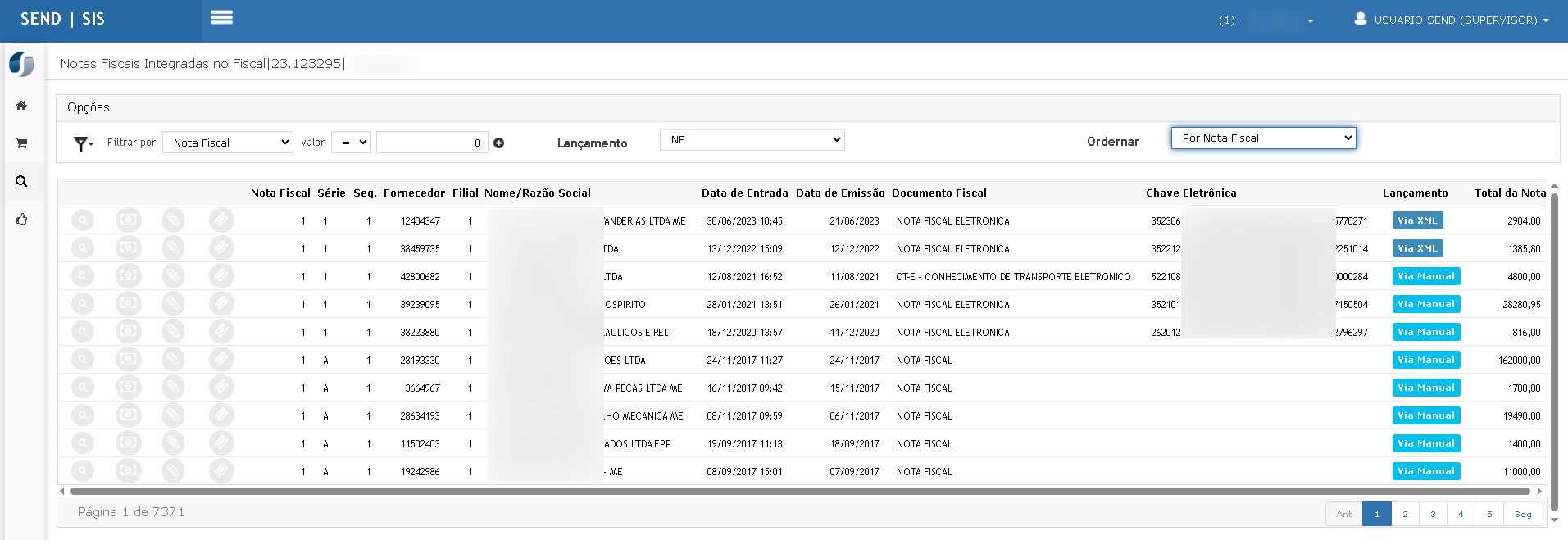Viewport: 1568px width, 540px height.
Task: View details of supplier 12404347 row magnifier
Action: click(83, 220)
